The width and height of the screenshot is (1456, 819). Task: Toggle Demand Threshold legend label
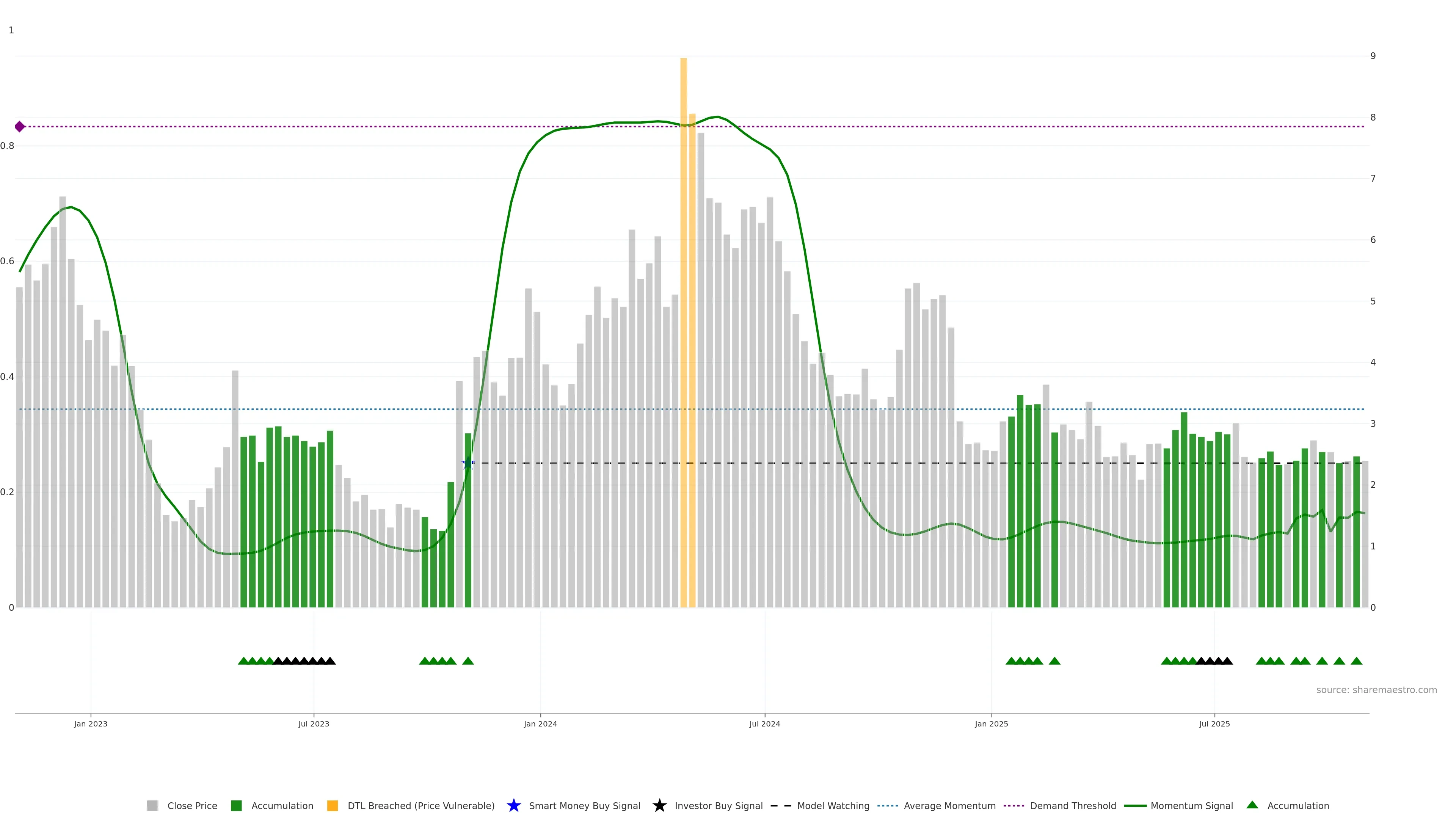click(1073, 805)
